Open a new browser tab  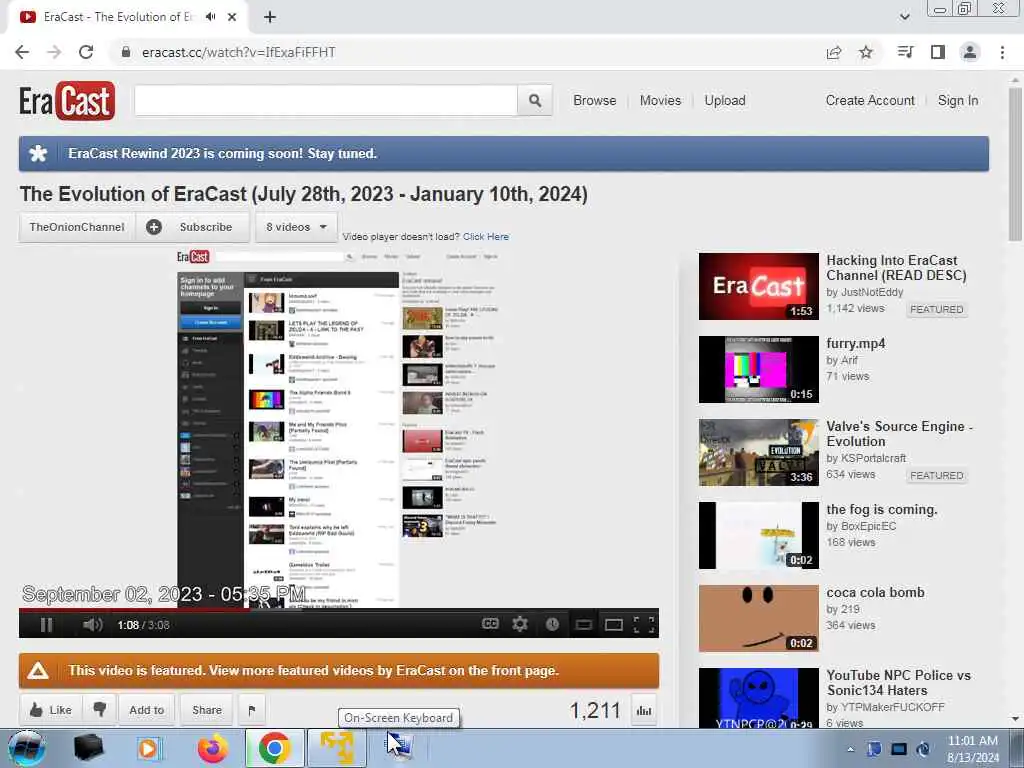click(x=270, y=17)
